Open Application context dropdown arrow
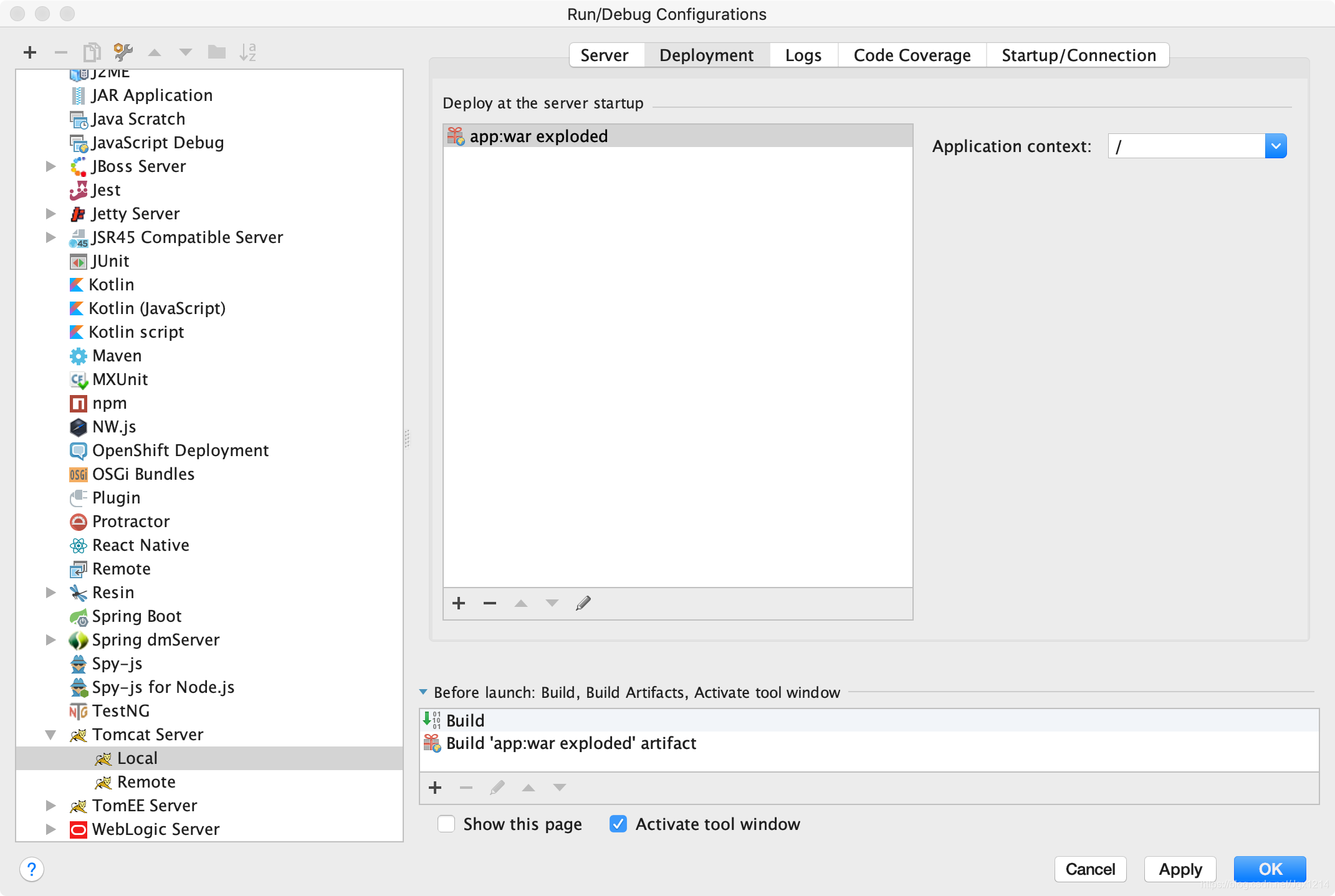This screenshot has height=896, width=1335. (1276, 146)
